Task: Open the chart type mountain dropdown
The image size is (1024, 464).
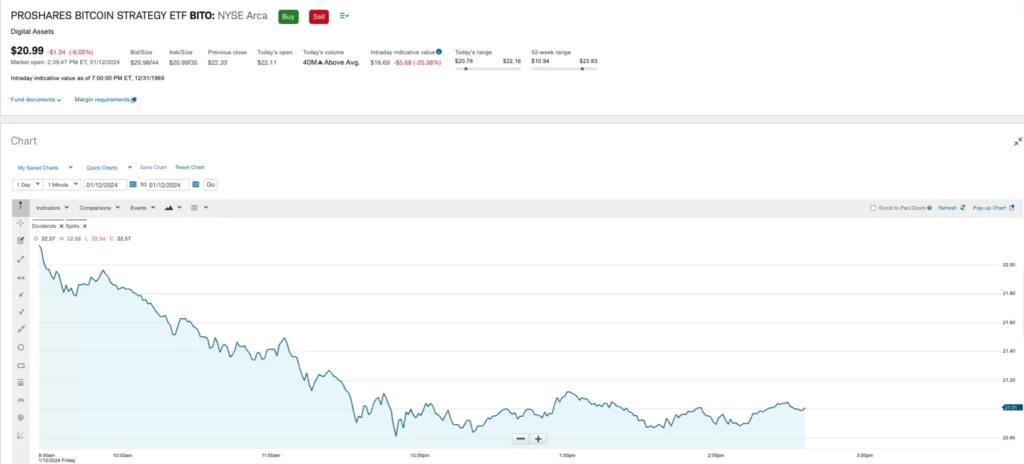Action: [x=172, y=208]
